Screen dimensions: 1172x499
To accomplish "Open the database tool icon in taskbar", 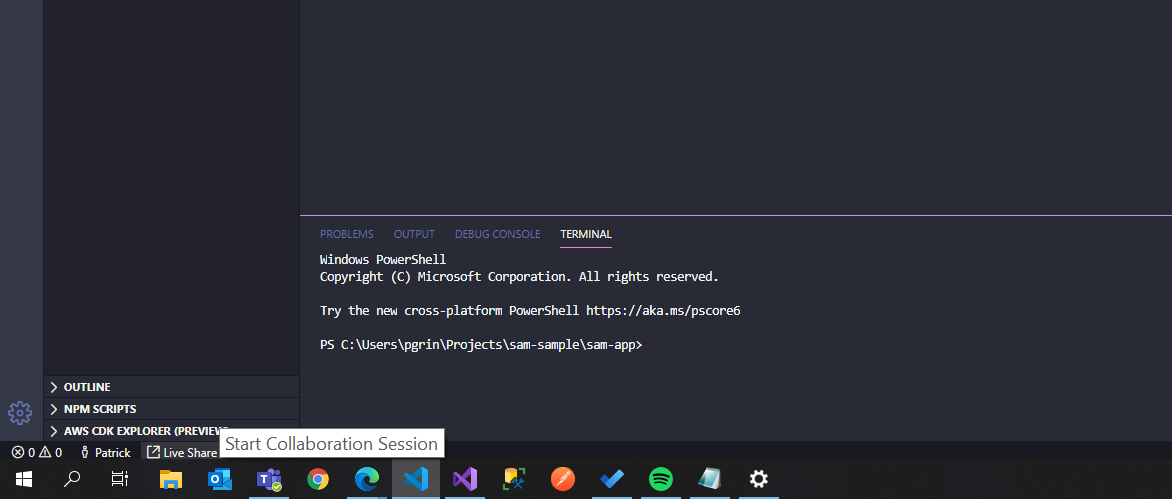I will point(514,479).
